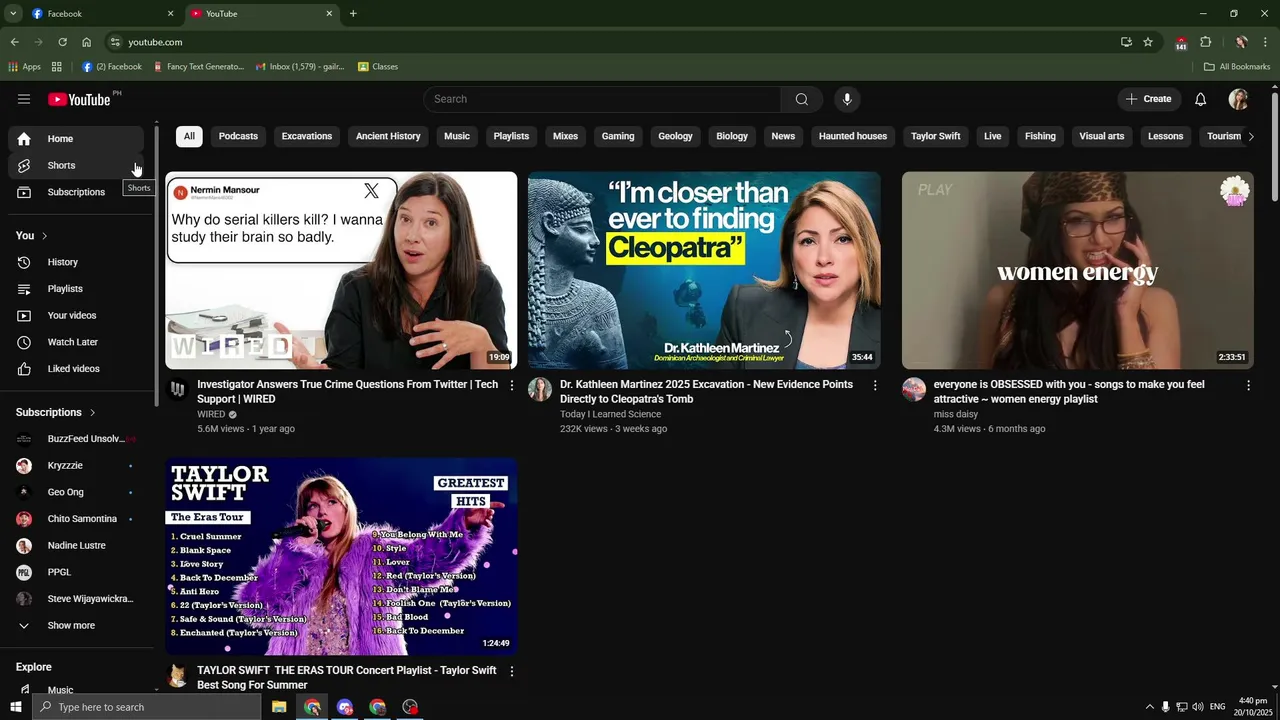Open the notifications bell
This screenshot has height=720, width=1280.
coord(1201,99)
